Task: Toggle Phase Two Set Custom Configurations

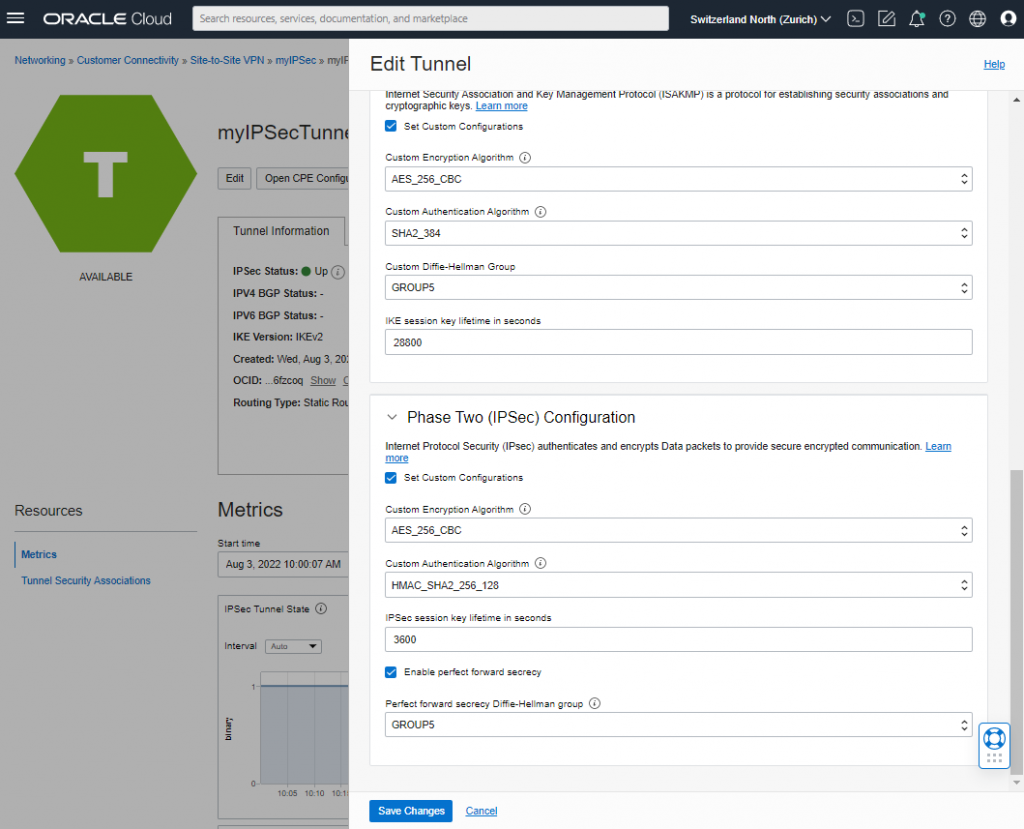Action: [x=391, y=478]
